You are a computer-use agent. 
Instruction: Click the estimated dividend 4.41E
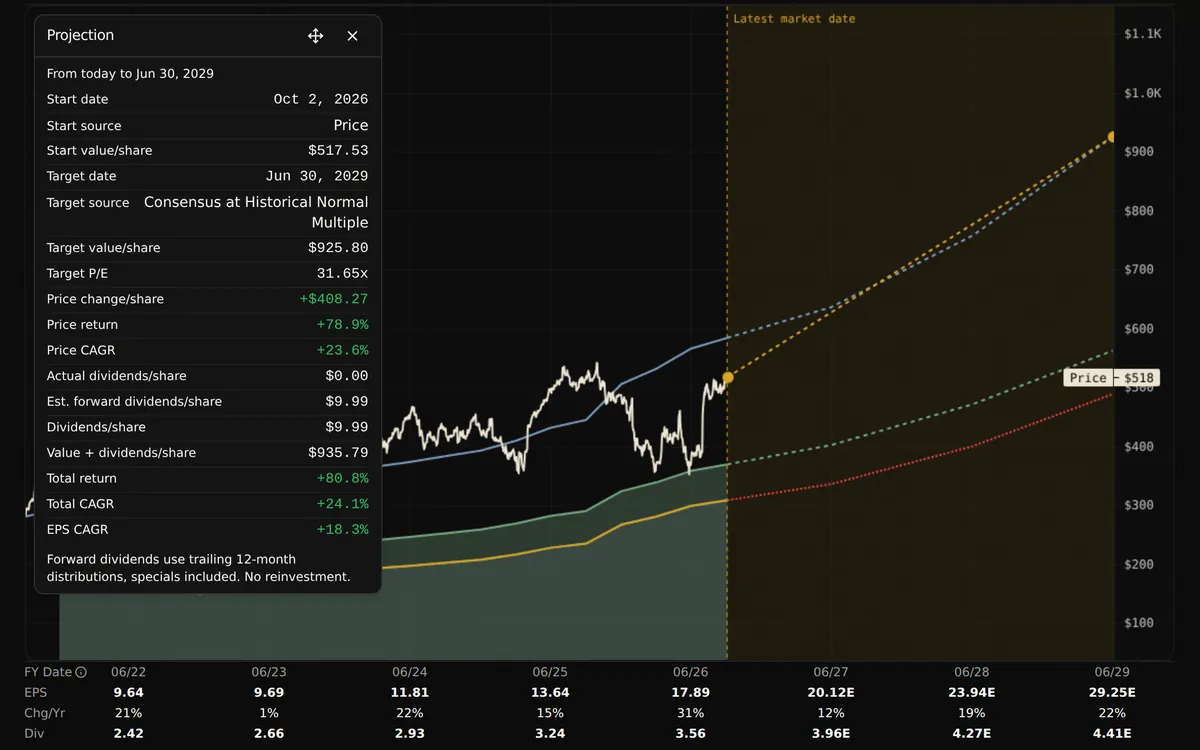coord(1112,734)
